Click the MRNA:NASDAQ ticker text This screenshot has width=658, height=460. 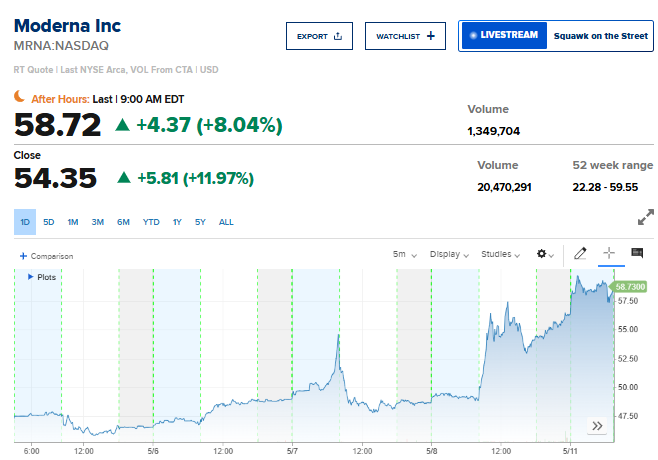[x=61, y=46]
